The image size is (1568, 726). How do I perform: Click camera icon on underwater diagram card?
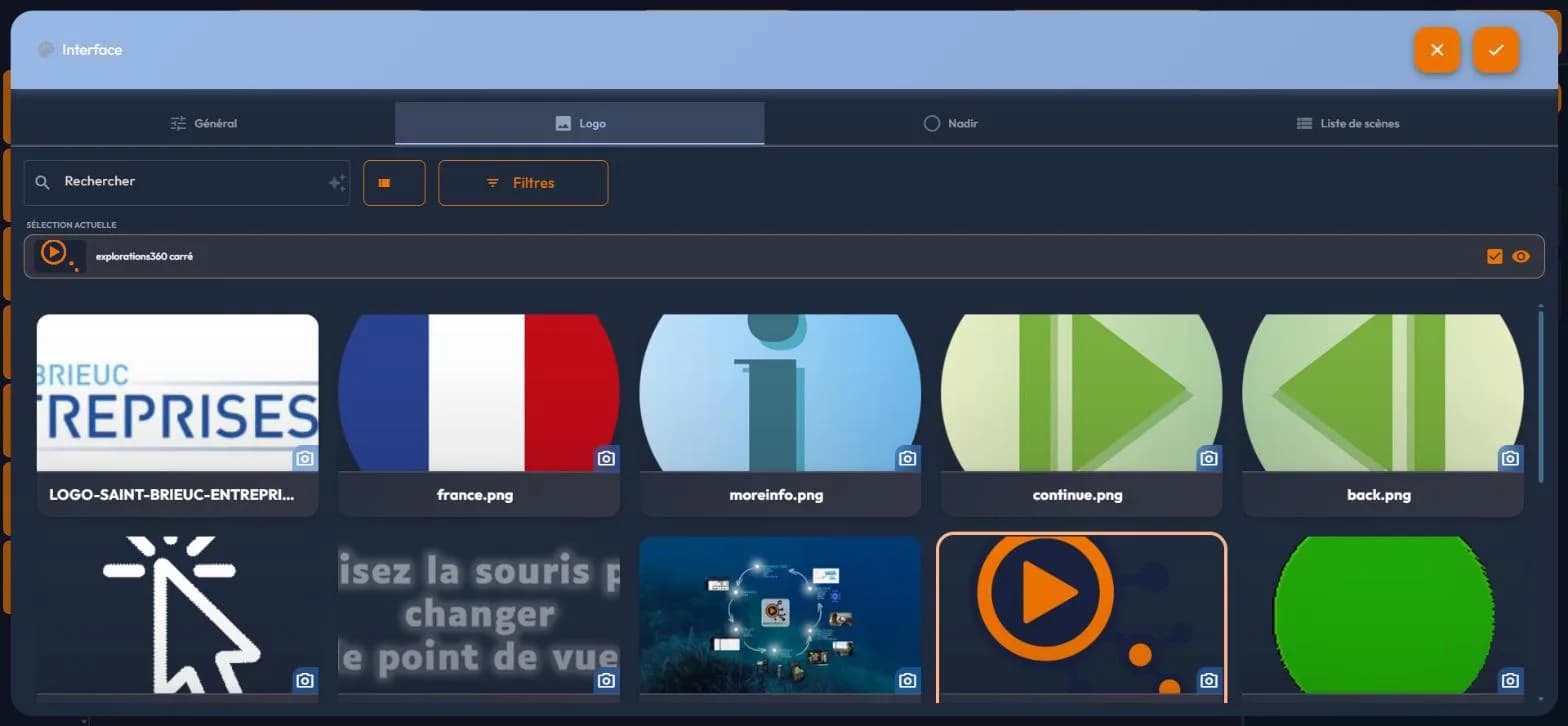907,680
